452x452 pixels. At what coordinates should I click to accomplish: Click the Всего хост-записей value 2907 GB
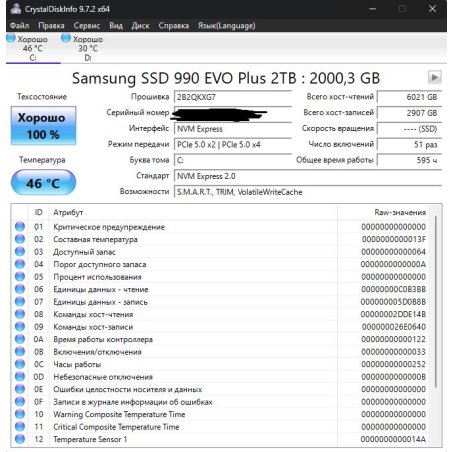point(409,113)
